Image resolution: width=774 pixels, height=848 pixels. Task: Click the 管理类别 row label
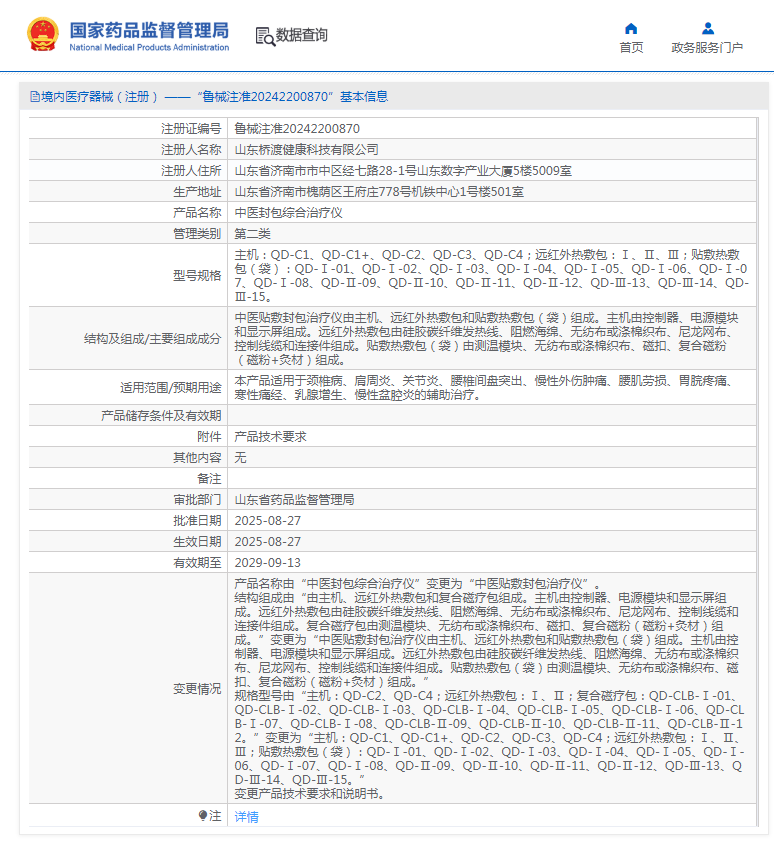[x=197, y=234]
